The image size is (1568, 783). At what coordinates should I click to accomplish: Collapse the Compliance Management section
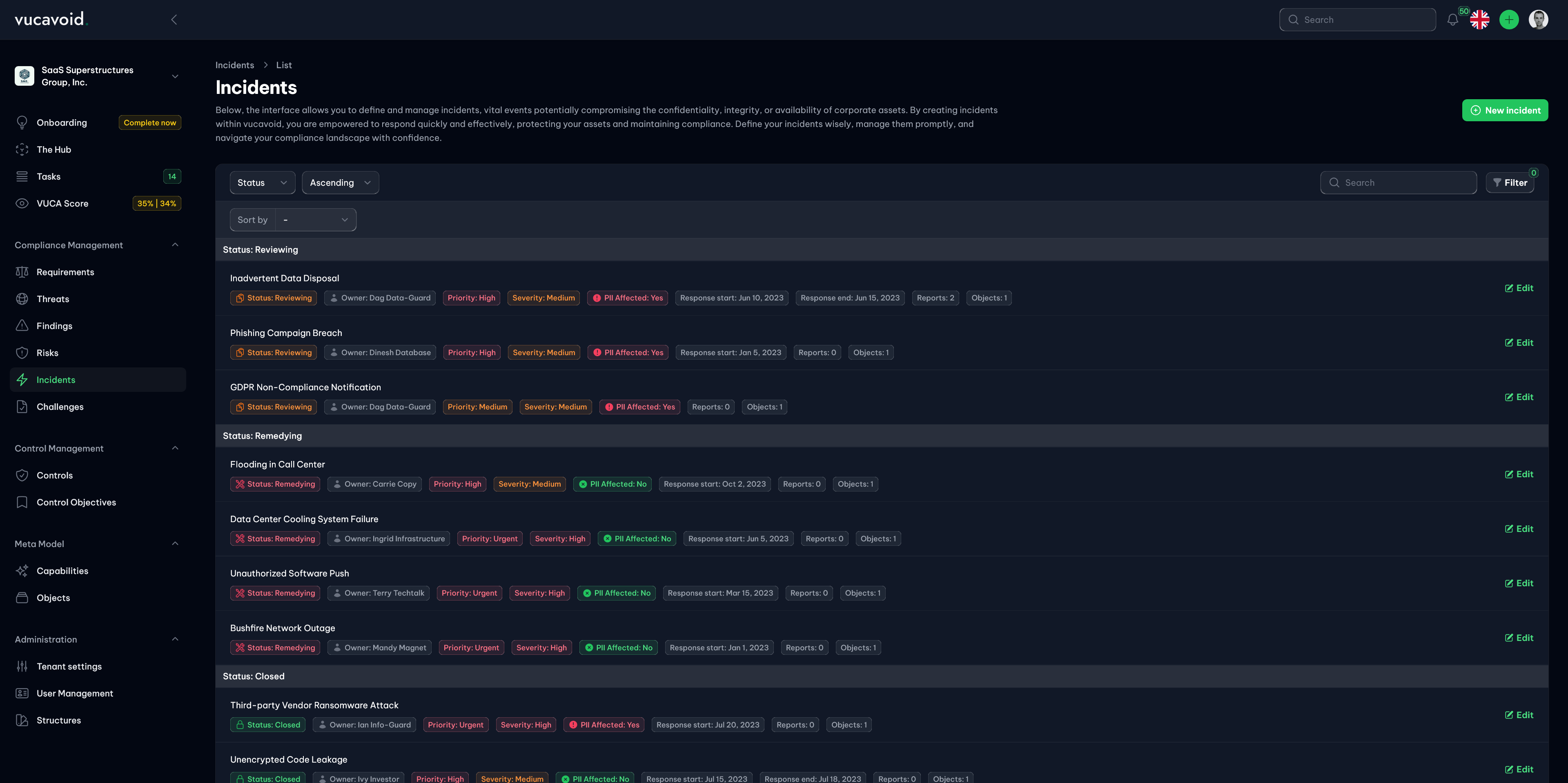tap(175, 245)
